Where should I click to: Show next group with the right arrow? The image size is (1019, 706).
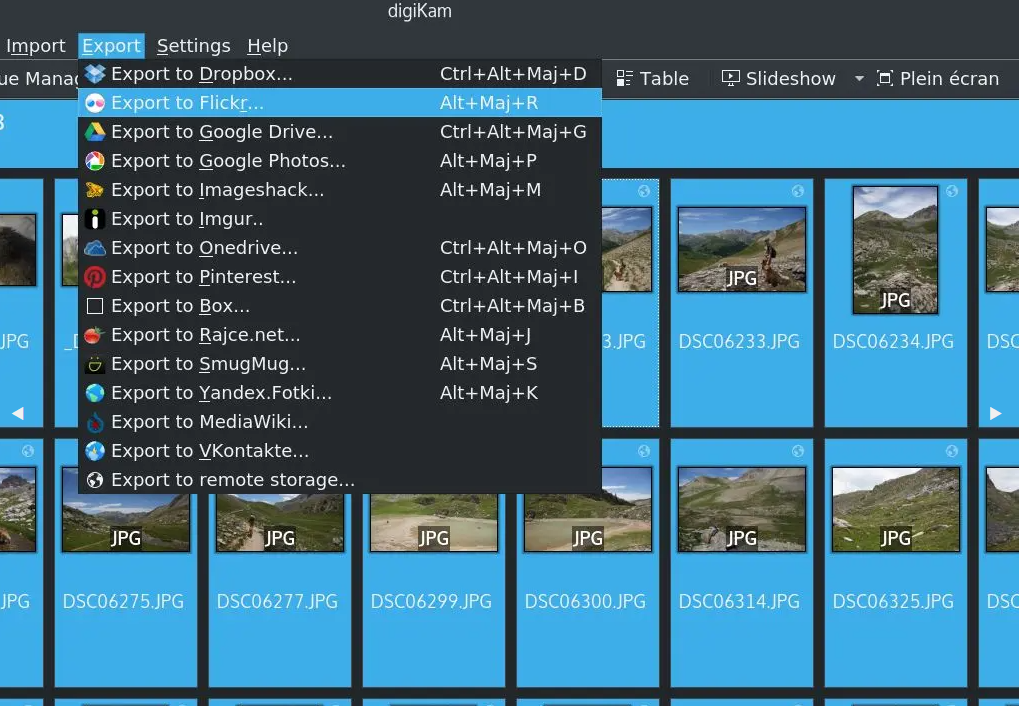tap(995, 413)
